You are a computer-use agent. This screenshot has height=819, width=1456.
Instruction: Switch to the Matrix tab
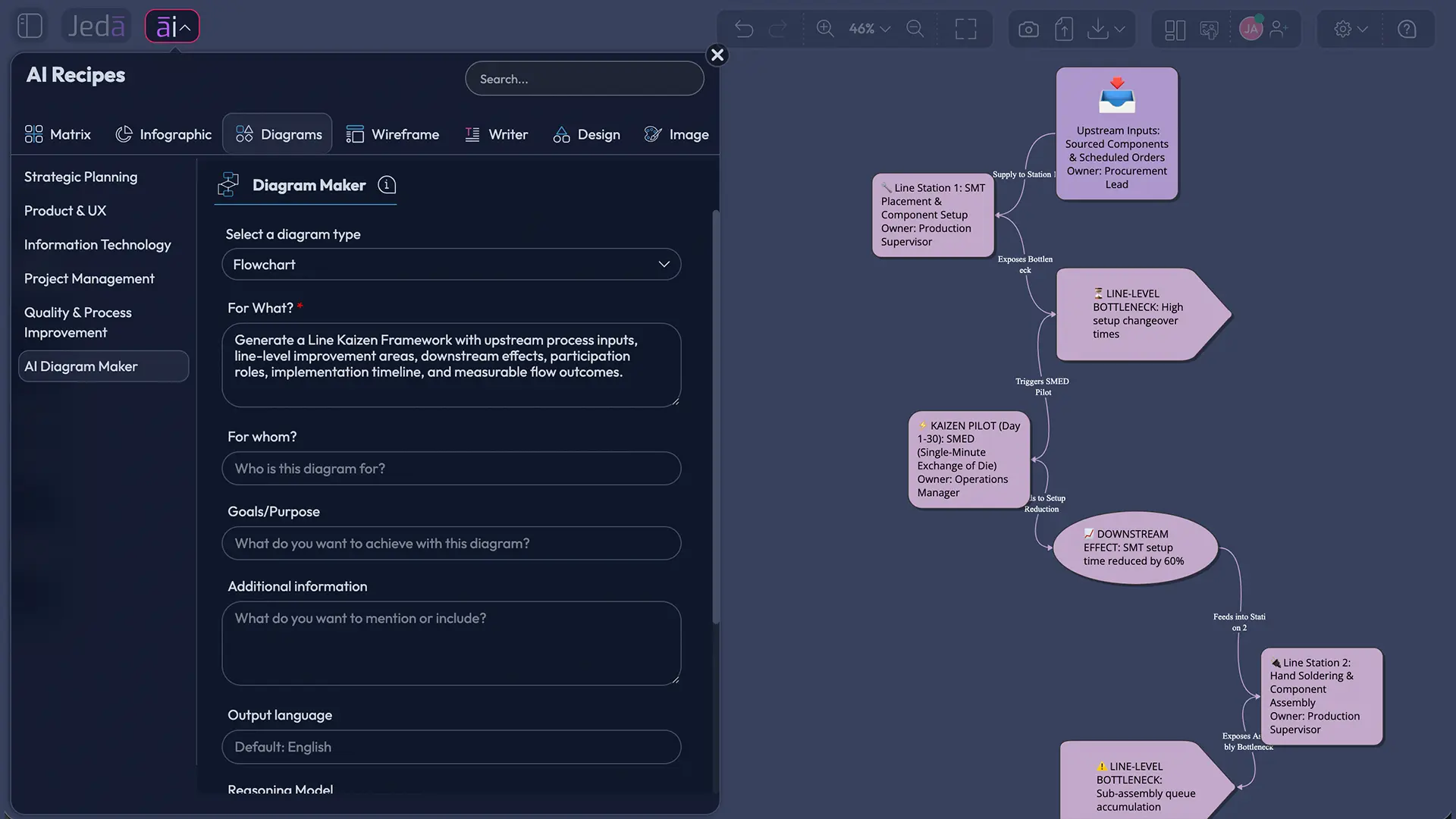(58, 134)
